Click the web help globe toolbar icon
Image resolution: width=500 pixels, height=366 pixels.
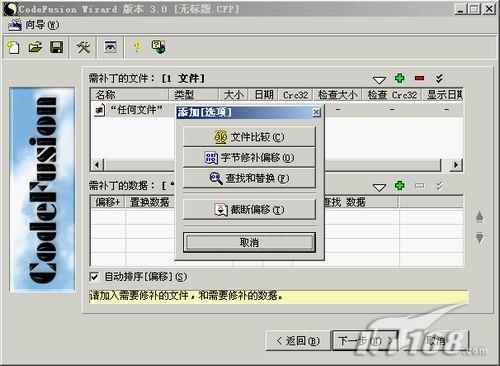[158, 47]
